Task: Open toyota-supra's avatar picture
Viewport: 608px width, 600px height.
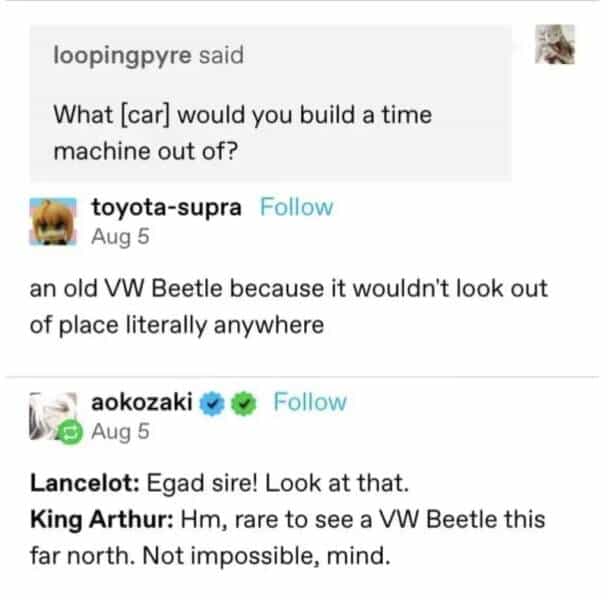Action: coord(53,220)
